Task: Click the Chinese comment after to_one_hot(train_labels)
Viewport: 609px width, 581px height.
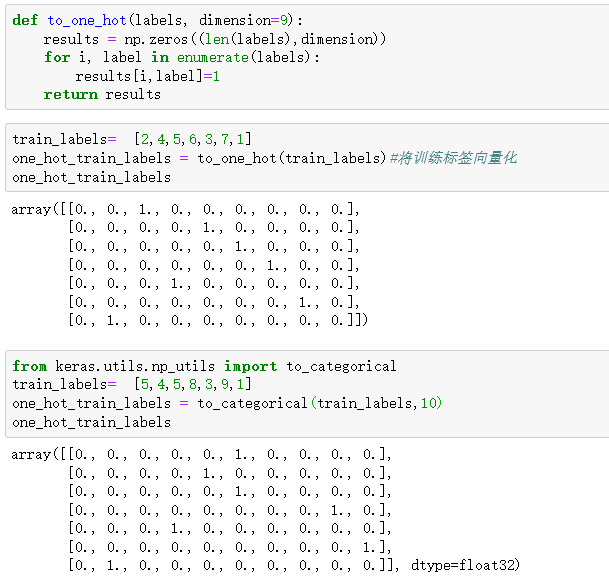Action: tap(453, 158)
